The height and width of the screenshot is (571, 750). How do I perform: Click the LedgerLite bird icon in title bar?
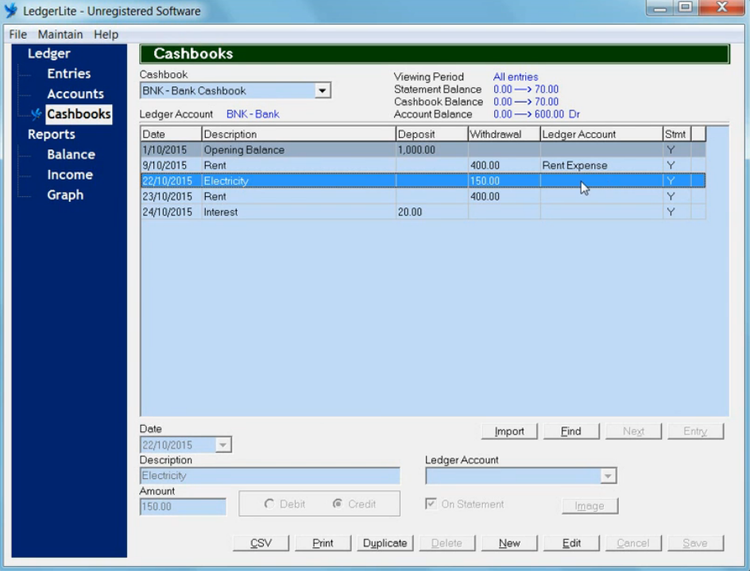pyautogui.click(x=12, y=11)
